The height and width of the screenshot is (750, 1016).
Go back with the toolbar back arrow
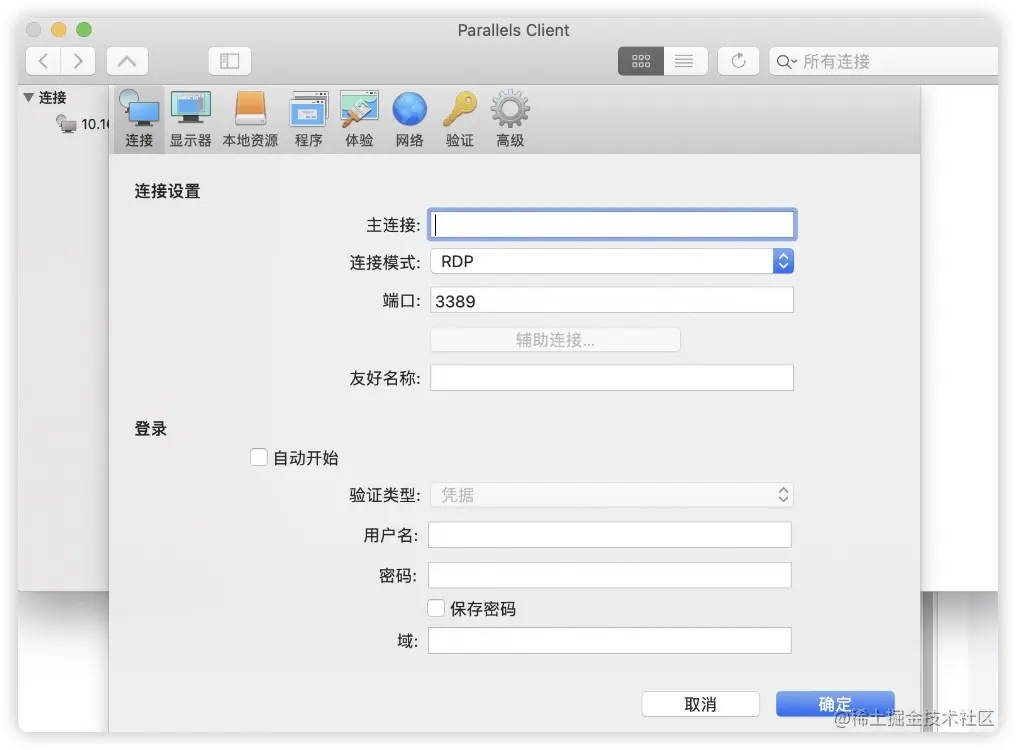(43, 61)
